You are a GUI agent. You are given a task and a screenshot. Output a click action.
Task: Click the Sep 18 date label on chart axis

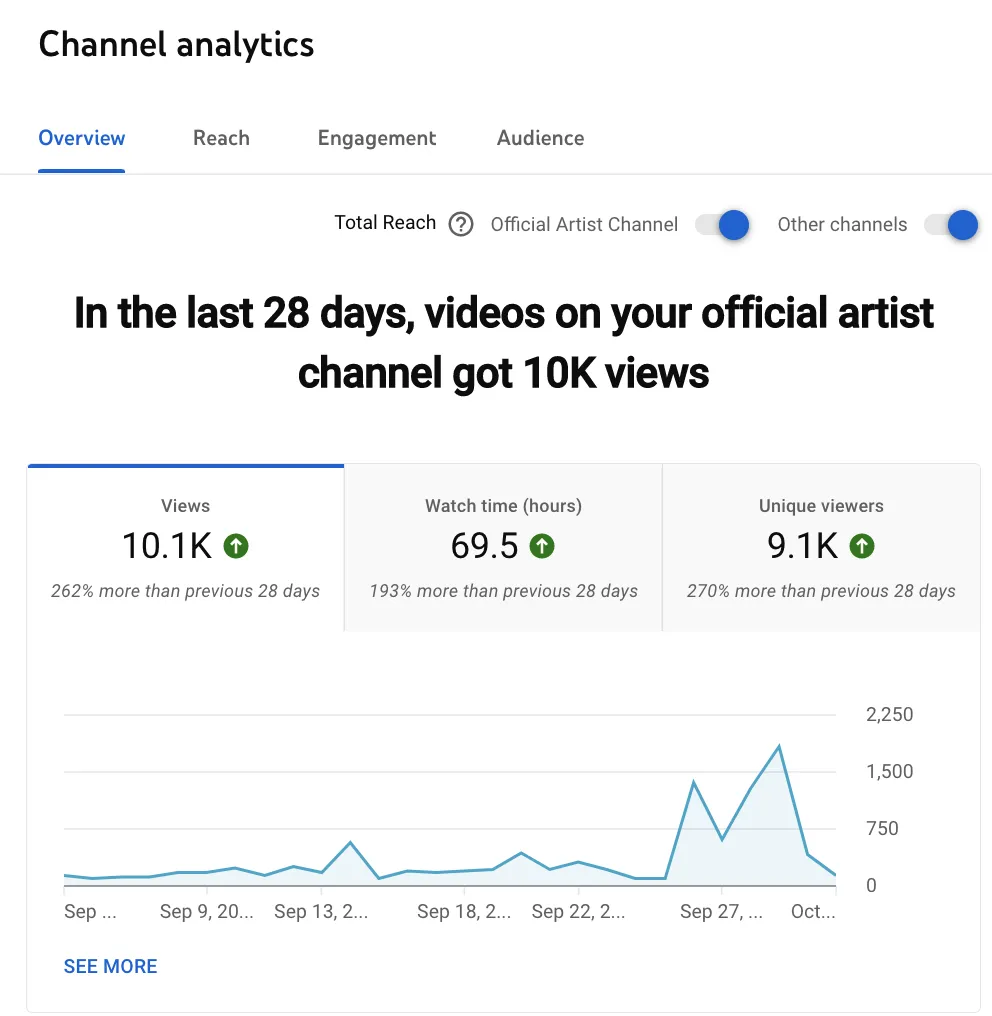(x=464, y=911)
